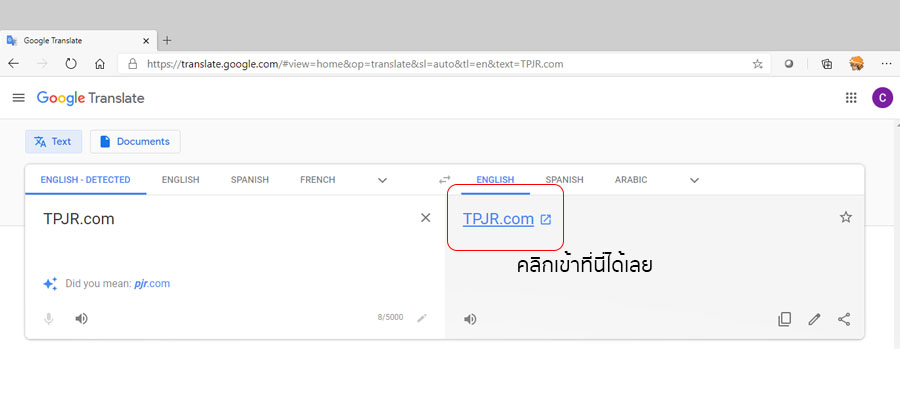
Task: Expand more target languages
Action: click(694, 180)
